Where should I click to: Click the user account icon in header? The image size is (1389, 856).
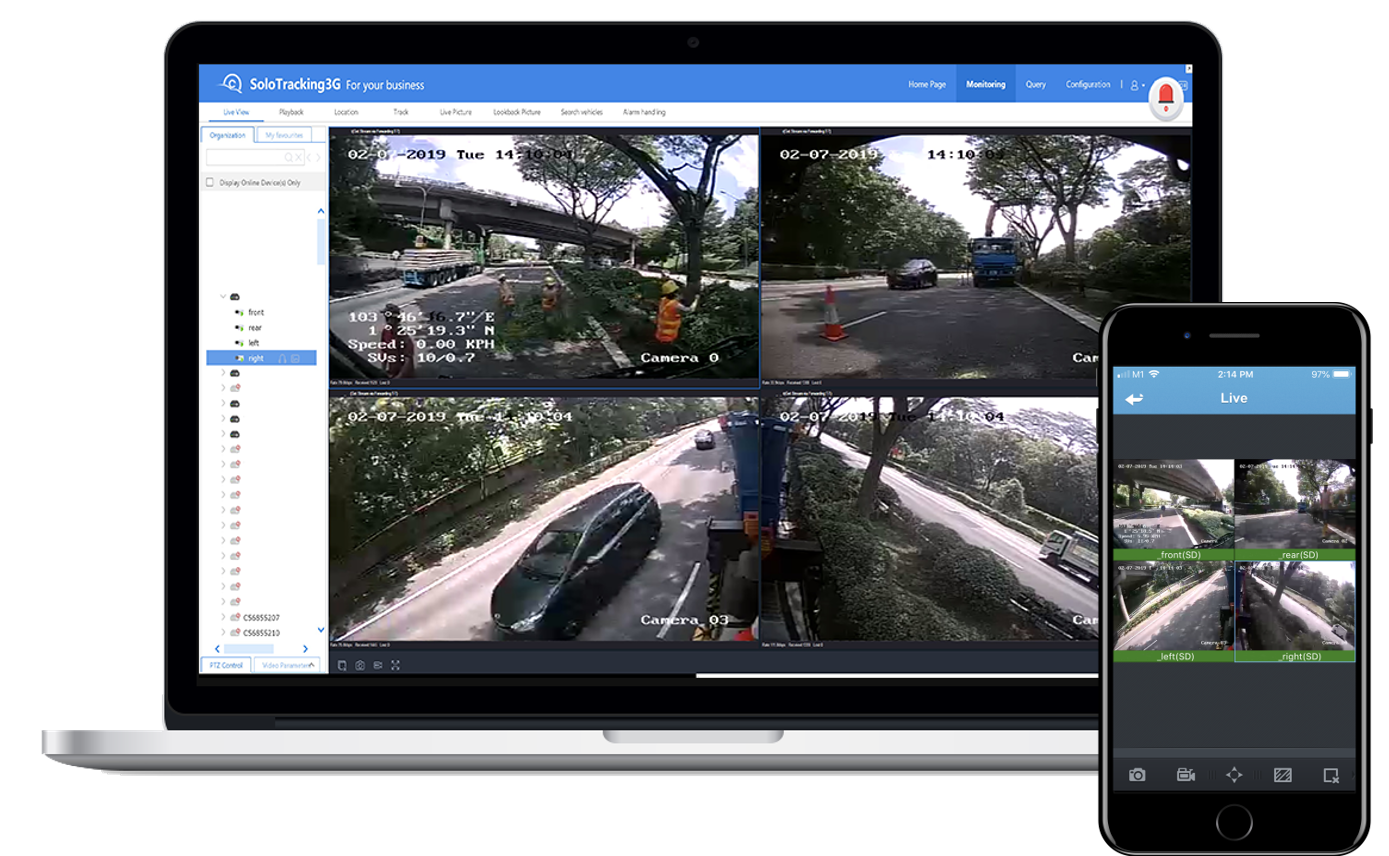click(x=1135, y=85)
